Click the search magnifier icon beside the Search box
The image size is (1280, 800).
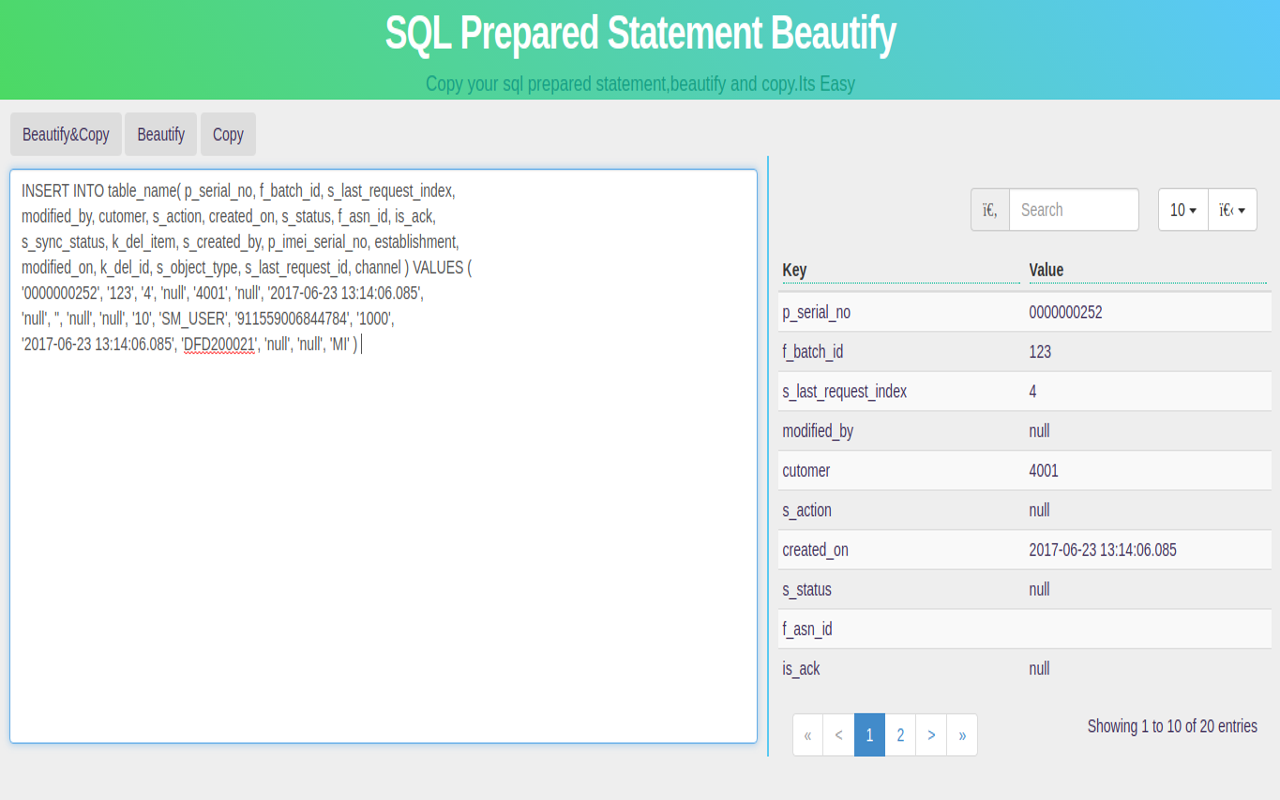[989, 209]
